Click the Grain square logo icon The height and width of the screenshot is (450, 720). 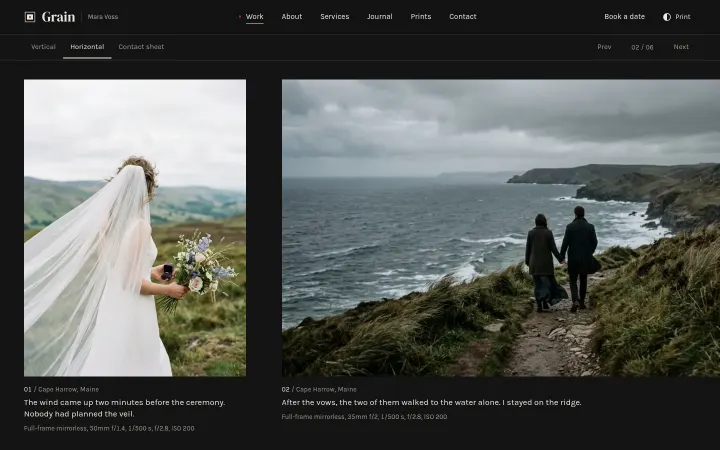[x=30, y=17]
